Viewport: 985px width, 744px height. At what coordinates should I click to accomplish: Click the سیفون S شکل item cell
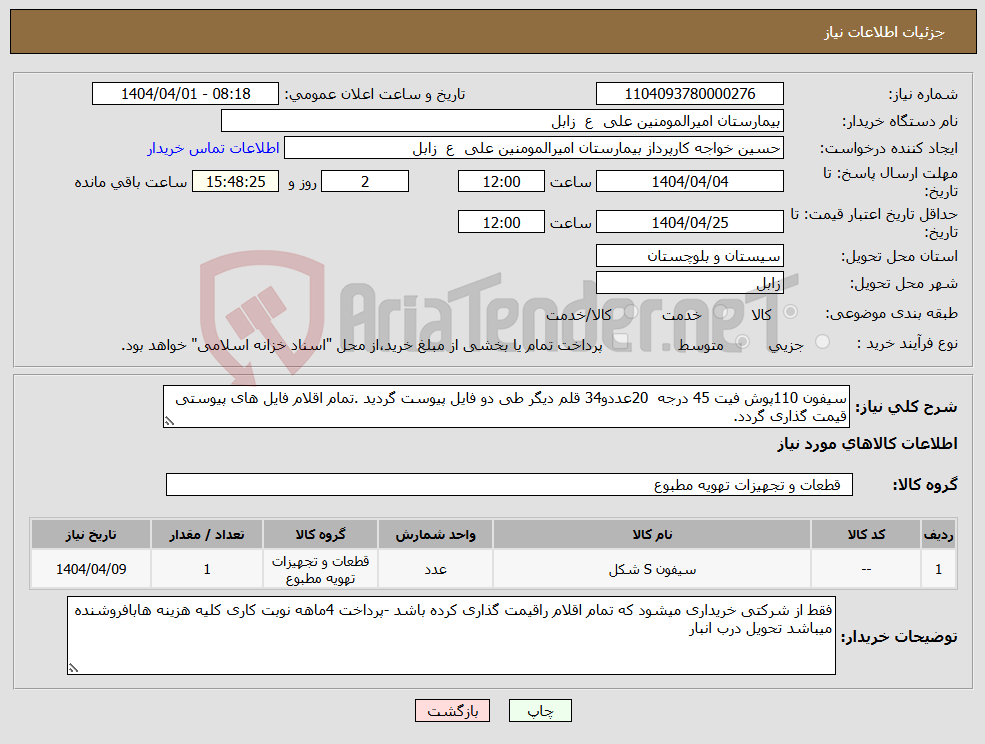pyautogui.click(x=652, y=569)
